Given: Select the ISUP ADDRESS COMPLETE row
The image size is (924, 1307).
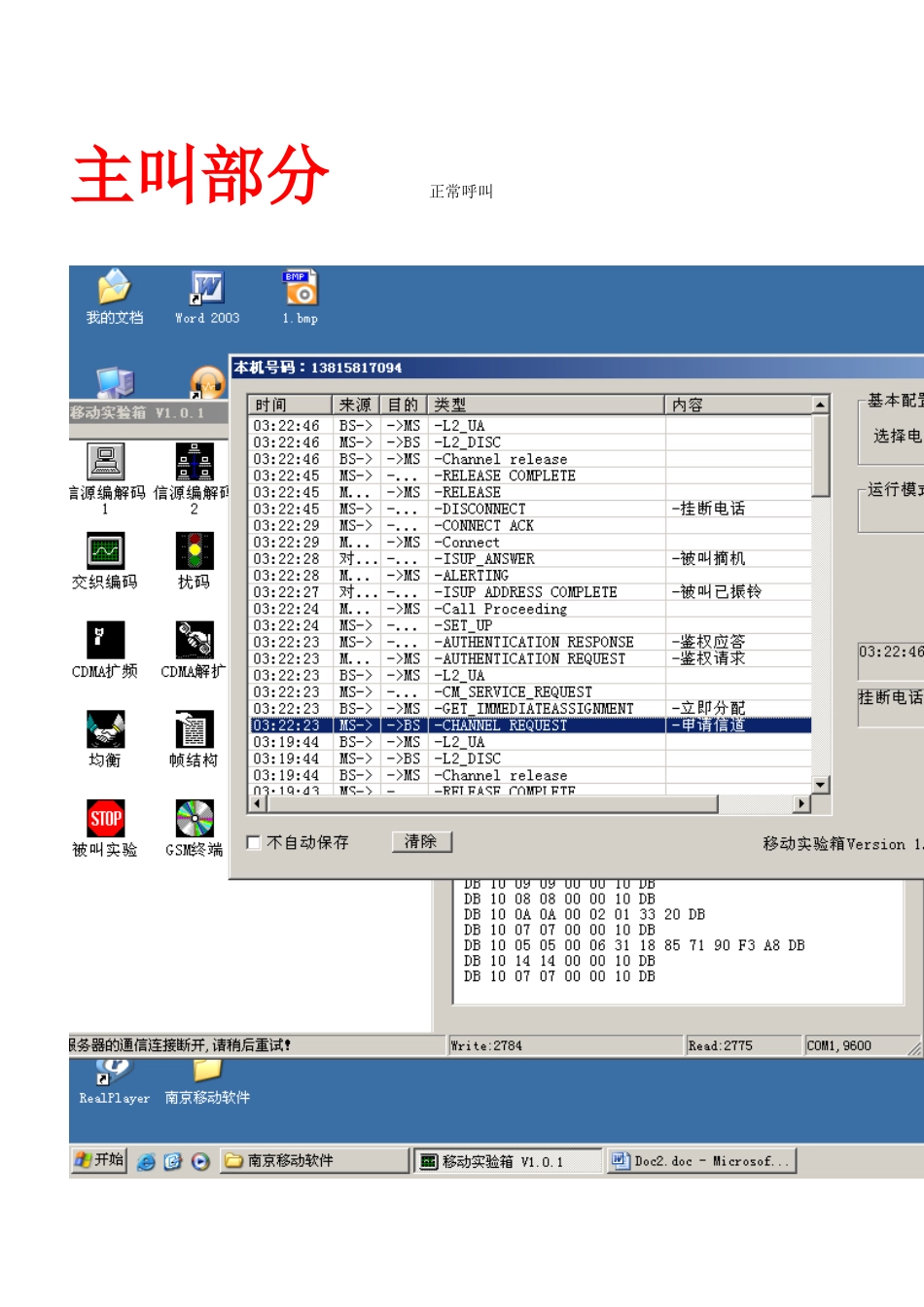Looking at the screenshot, I should click(x=531, y=592).
